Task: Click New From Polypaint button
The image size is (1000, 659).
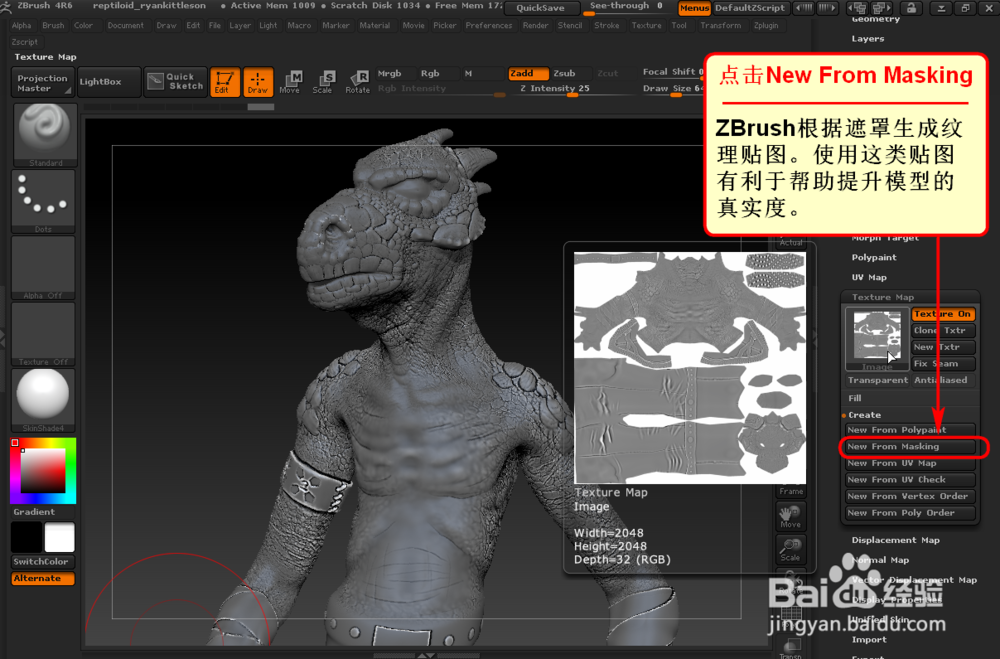Action: pos(911,430)
